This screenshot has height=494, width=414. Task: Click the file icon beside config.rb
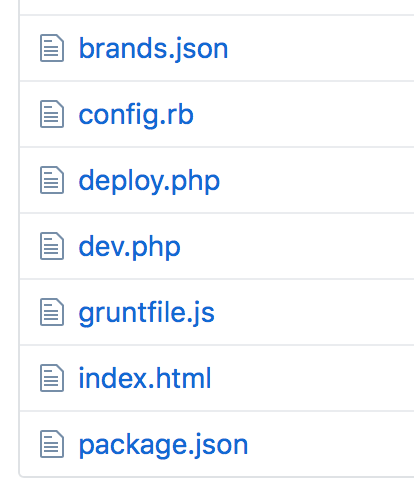(x=52, y=114)
